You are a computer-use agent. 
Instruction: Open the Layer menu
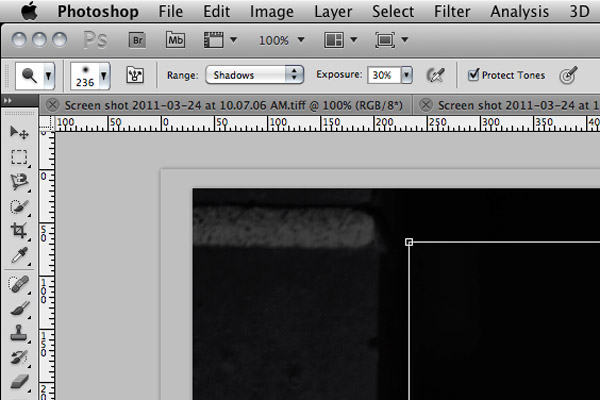(x=333, y=12)
